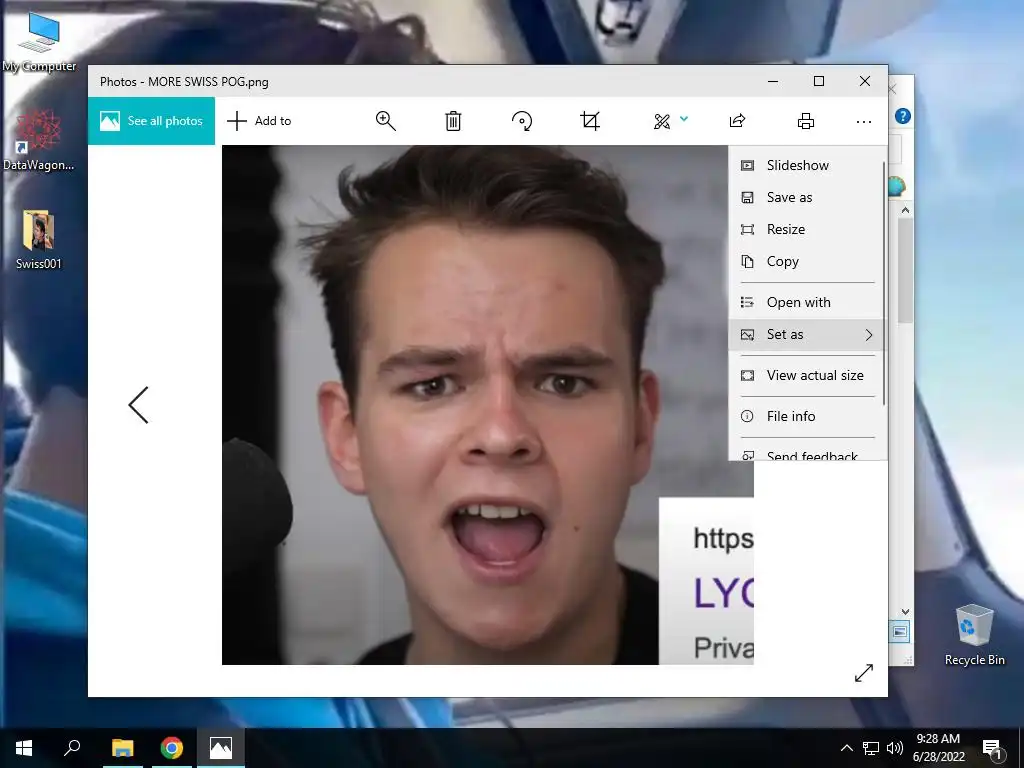1024x768 pixels.
Task: Rotate the image with rotate icon
Action: click(522, 121)
